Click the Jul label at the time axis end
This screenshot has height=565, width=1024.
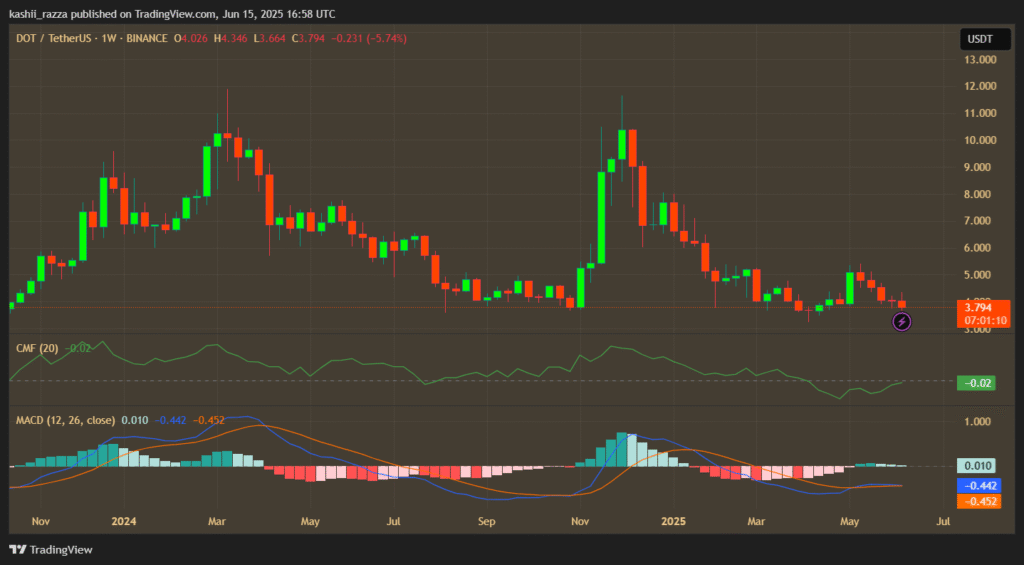[x=943, y=522]
